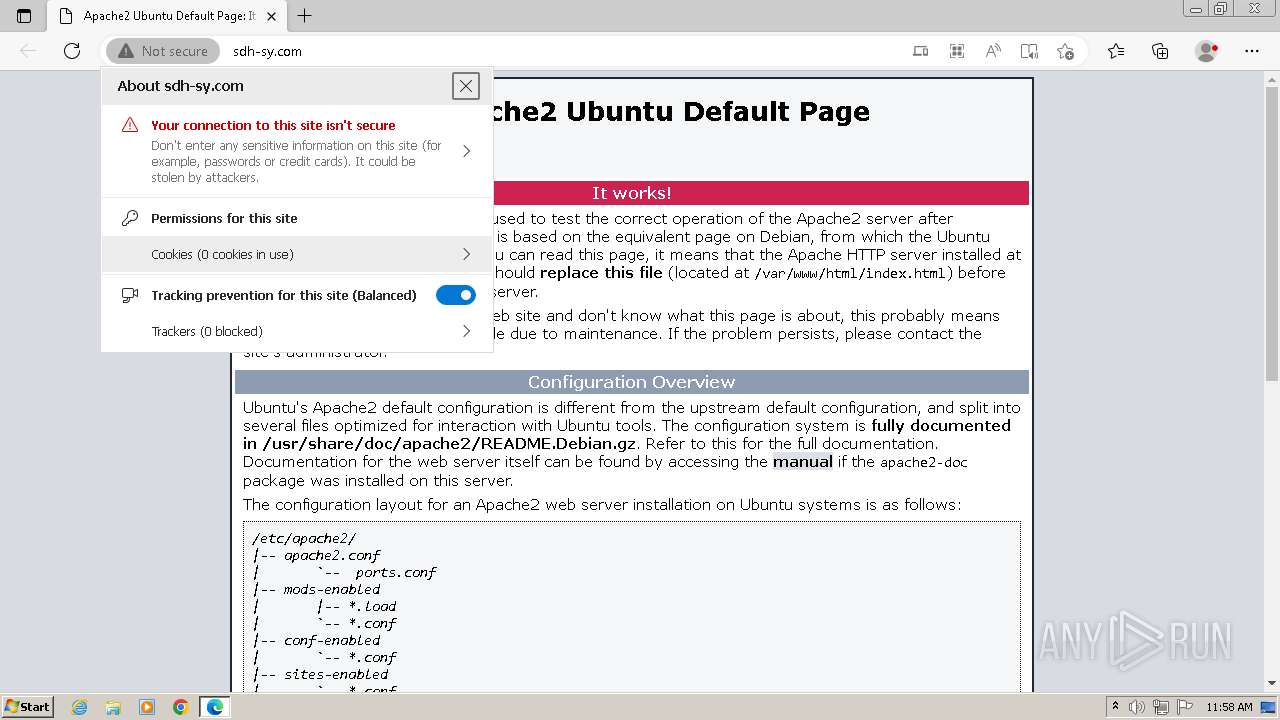Image resolution: width=1280 pixels, height=720 pixels.
Task: Click scrollbar down arrow
Action: tap(1271, 683)
